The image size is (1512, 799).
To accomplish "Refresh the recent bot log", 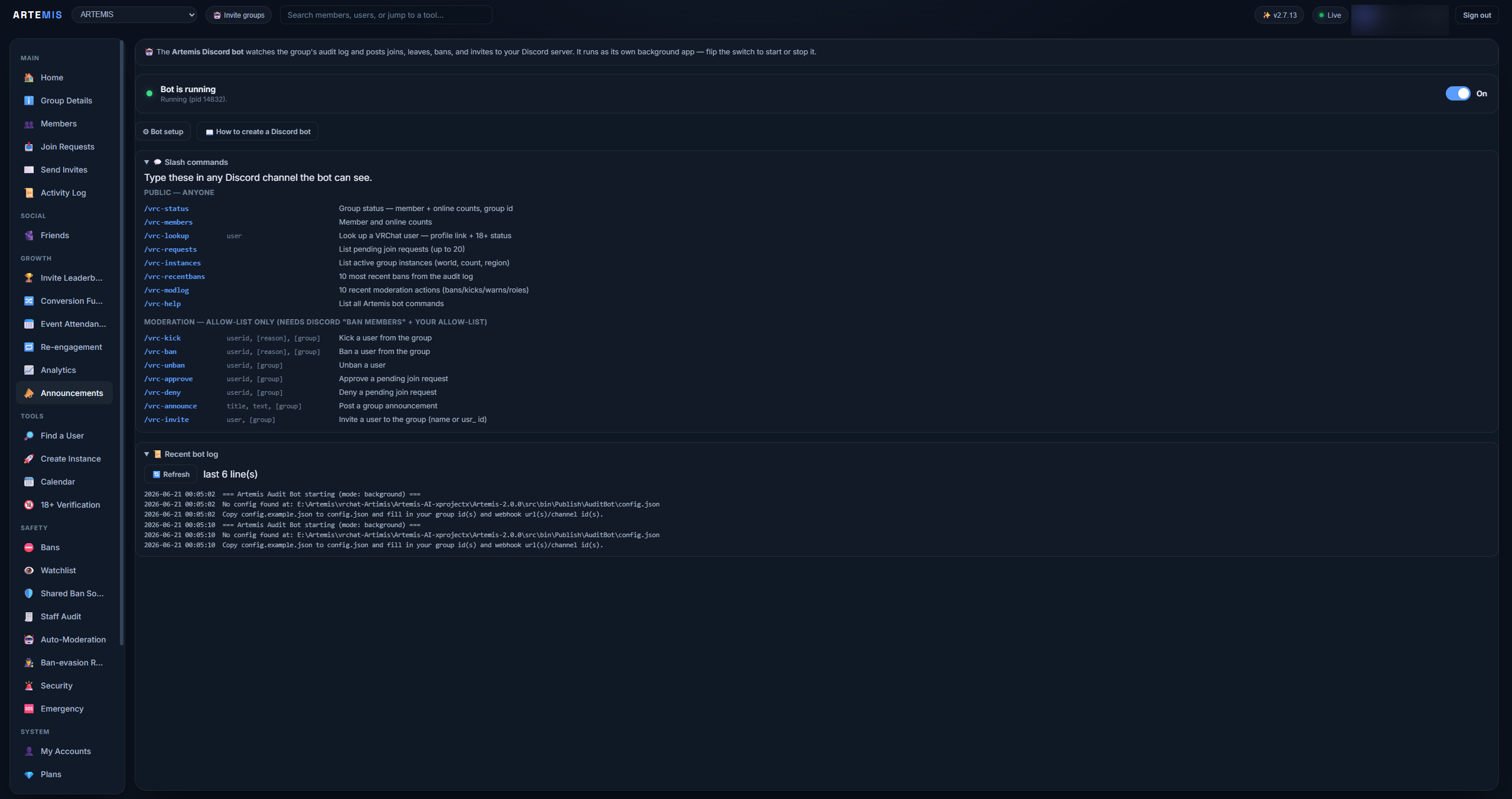I will 171,474.
